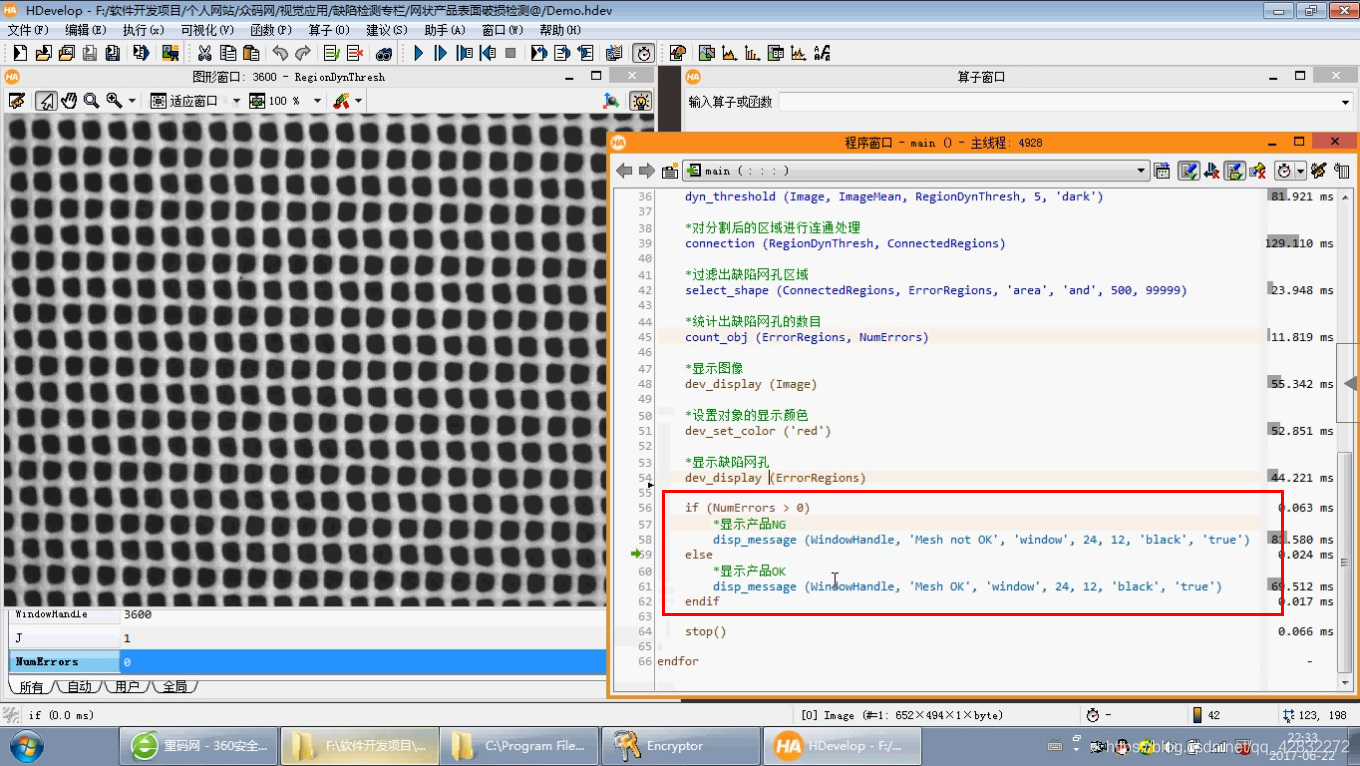The height and width of the screenshot is (766, 1360).
Task: Select the NumErrors variable row
Action: point(307,662)
